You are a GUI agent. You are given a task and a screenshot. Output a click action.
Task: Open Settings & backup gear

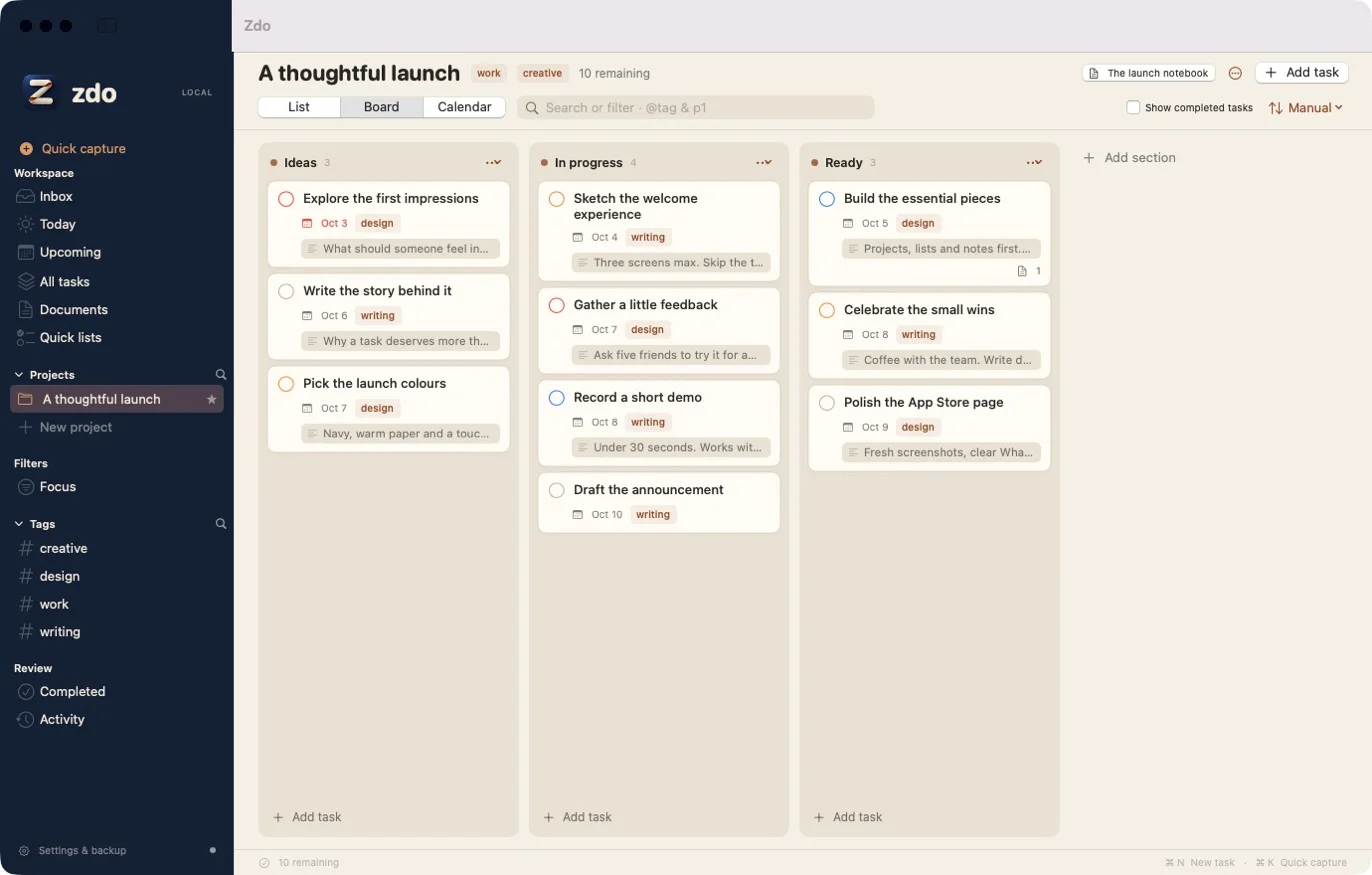pyautogui.click(x=25, y=851)
